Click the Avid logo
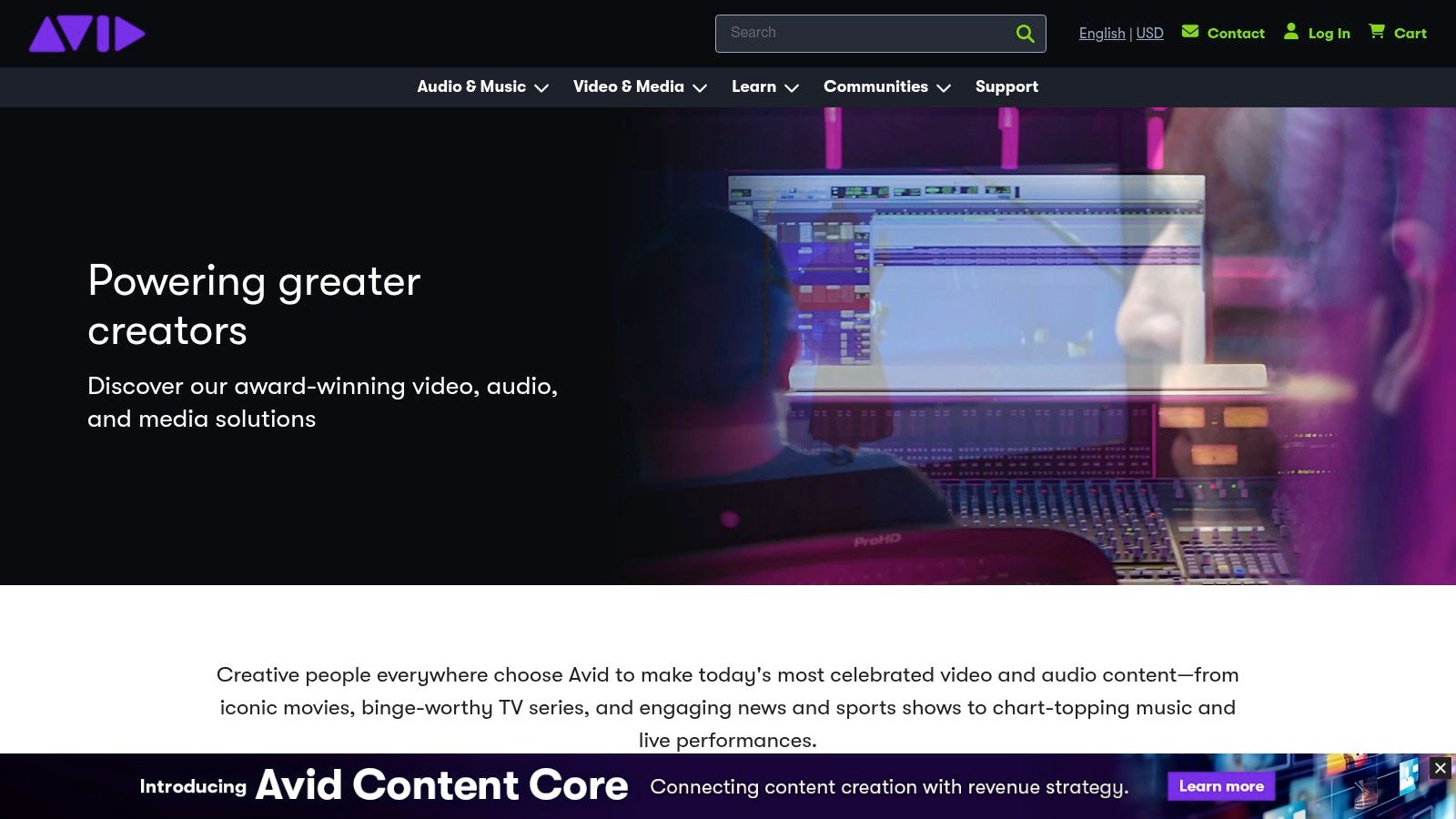The height and width of the screenshot is (819, 1456). [86, 33]
